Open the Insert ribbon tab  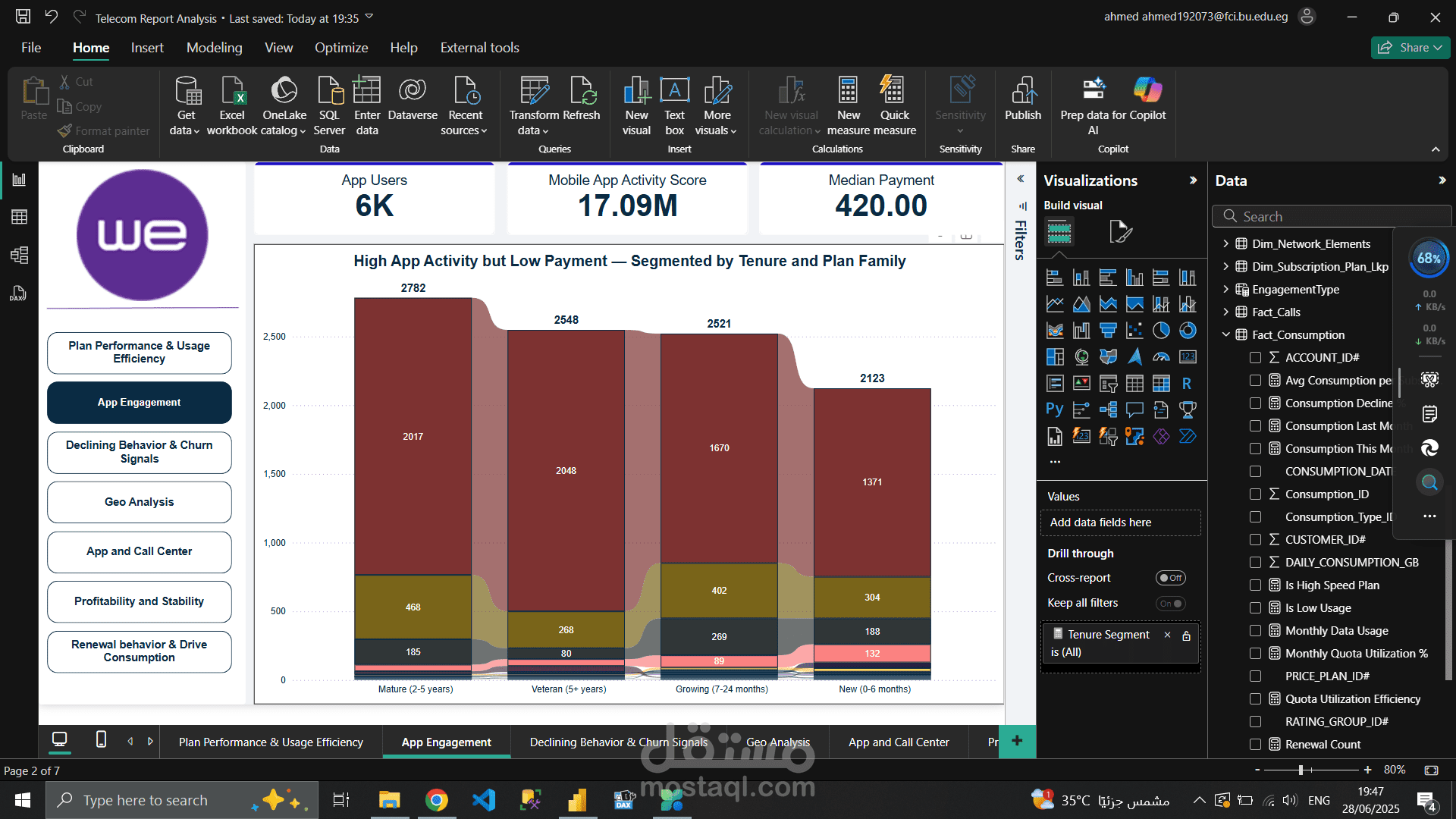click(x=147, y=48)
